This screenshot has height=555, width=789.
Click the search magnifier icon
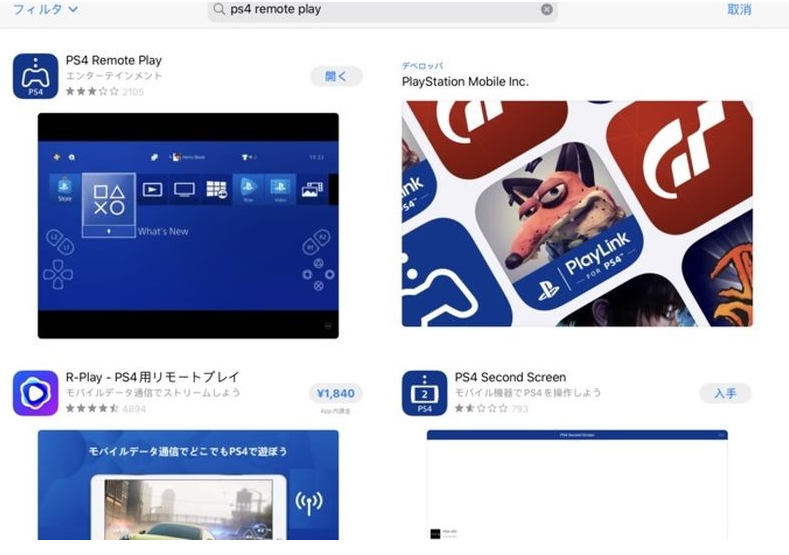(219, 9)
